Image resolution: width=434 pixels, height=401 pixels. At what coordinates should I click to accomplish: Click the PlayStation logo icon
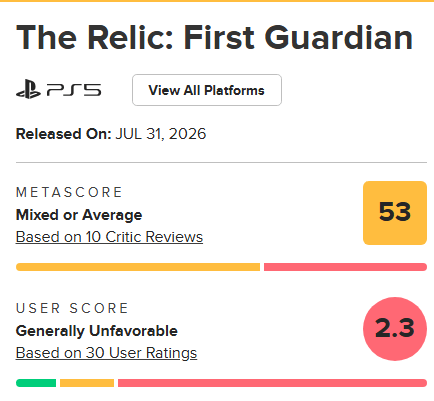click(28, 90)
